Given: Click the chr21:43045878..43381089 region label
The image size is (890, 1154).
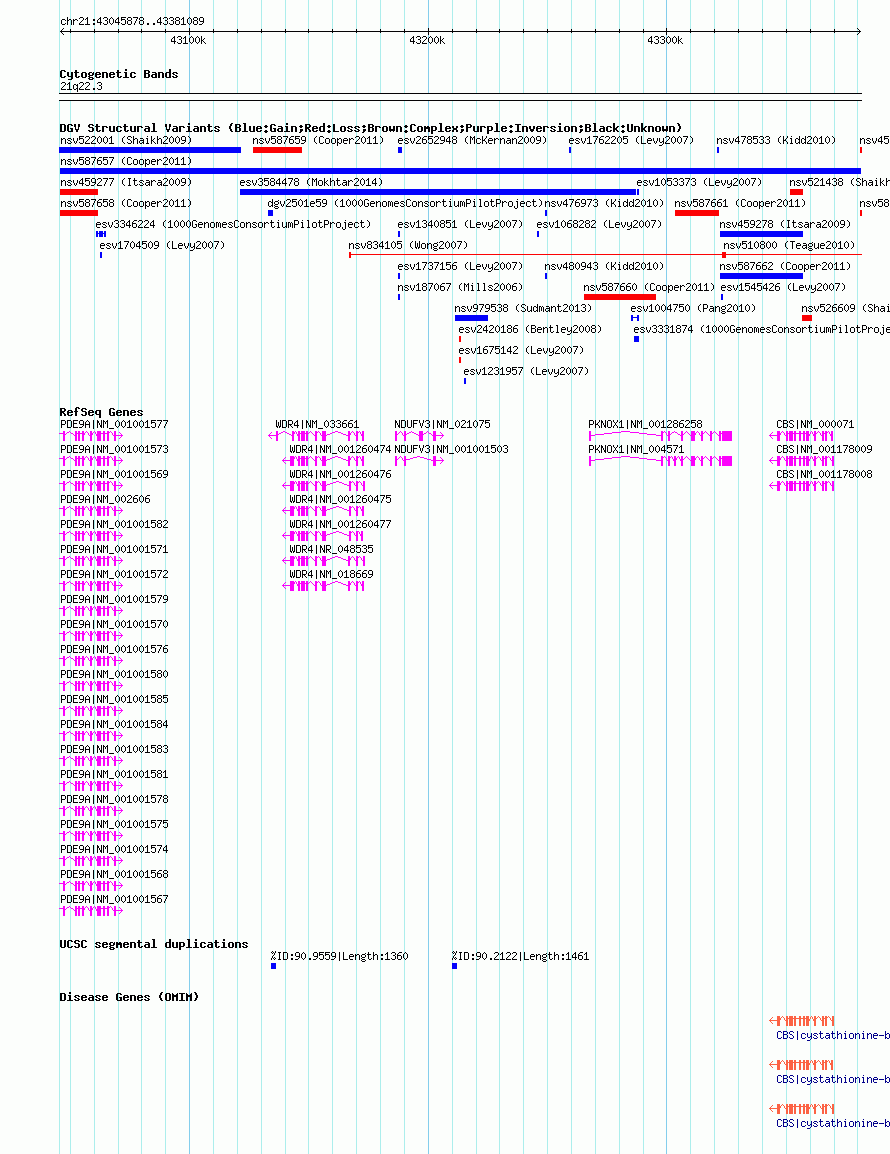Looking at the screenshot, I should [133, 21].
